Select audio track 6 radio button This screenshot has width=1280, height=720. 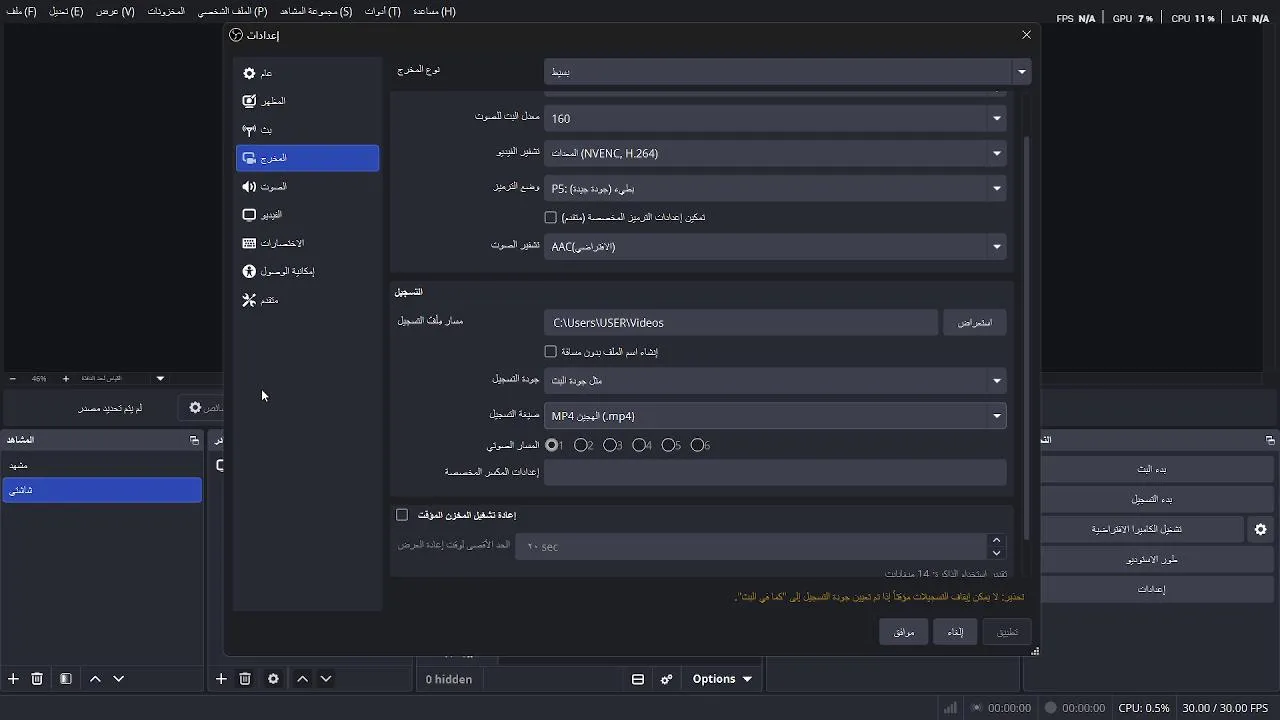tap(696, 445)
